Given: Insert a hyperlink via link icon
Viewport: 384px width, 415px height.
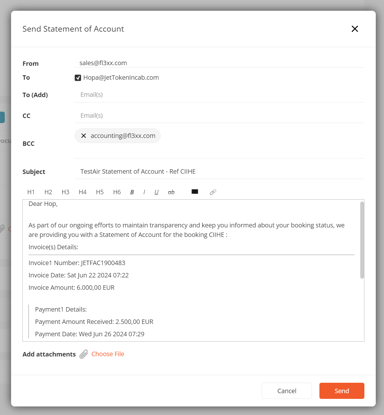Looking at the screenshot, I should click(x=213, y=192).
